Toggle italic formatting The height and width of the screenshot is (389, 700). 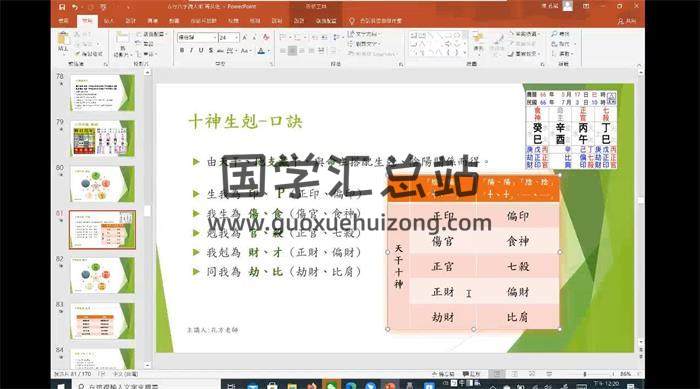tap(192, 51)
